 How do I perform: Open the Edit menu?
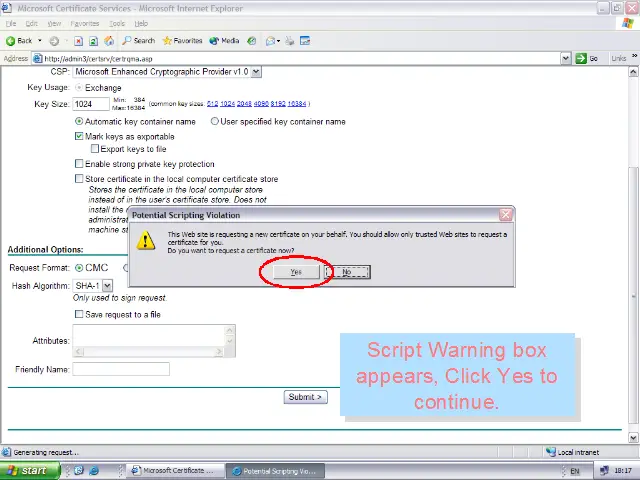tap(31, 23)
